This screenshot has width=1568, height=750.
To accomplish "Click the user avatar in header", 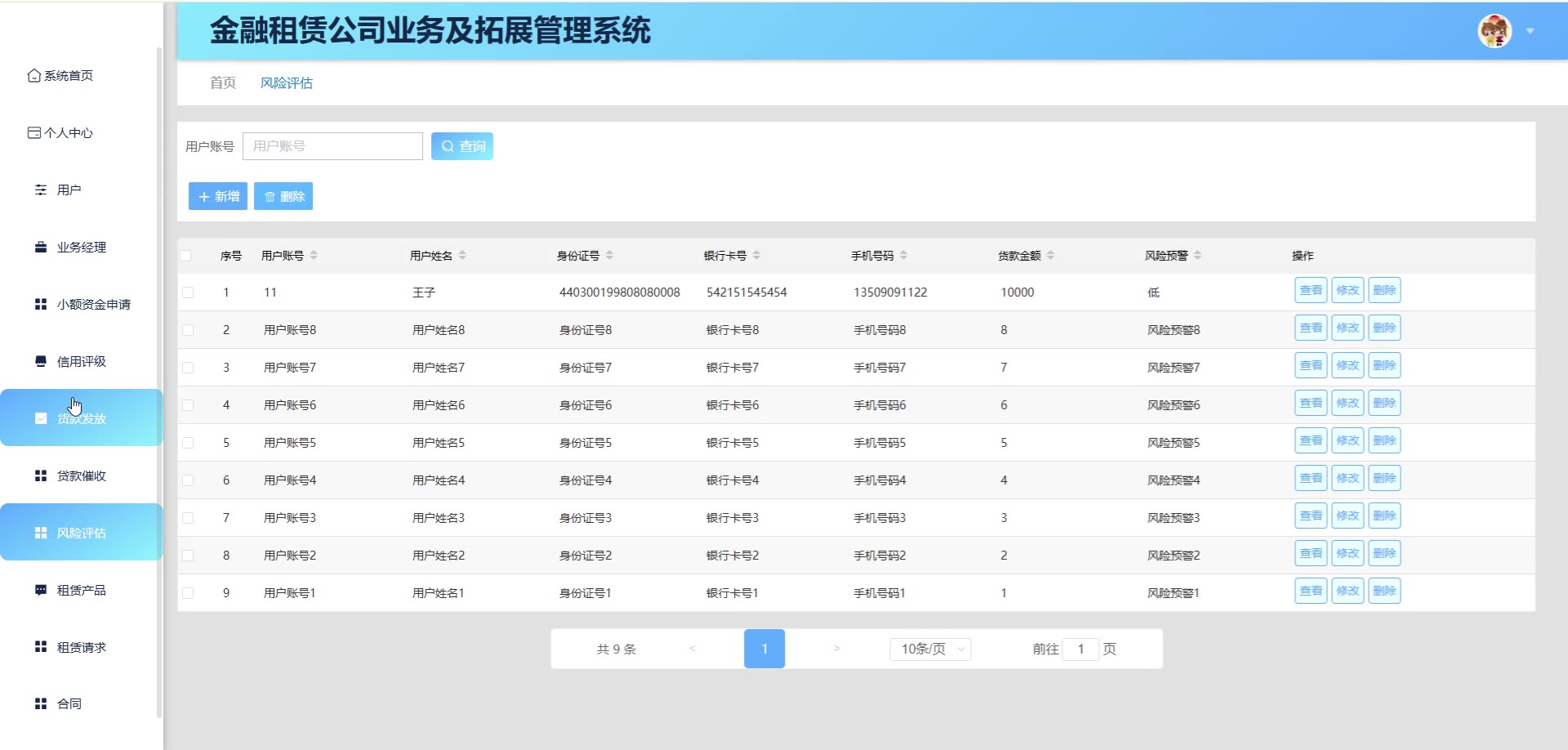I will 1494,31.
